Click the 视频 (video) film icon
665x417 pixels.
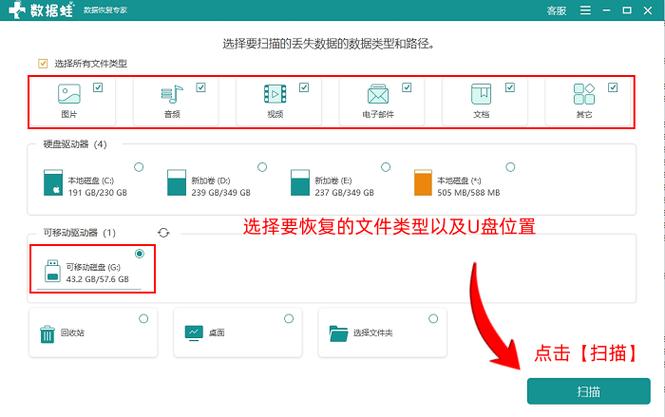(x=275, y=94)
